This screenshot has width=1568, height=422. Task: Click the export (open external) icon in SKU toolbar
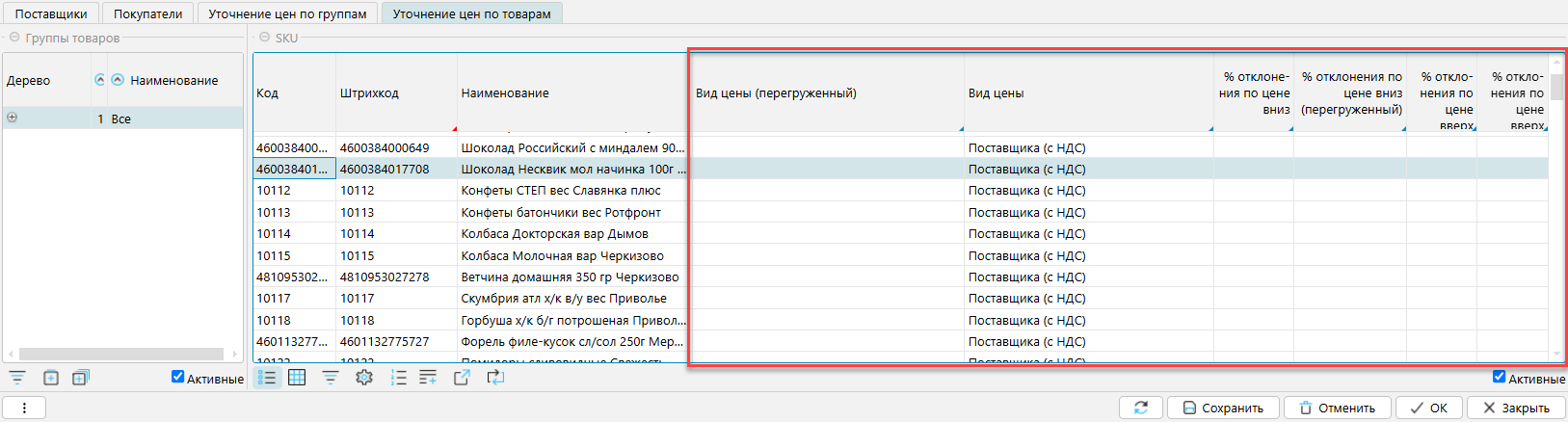tap(462, 378)
